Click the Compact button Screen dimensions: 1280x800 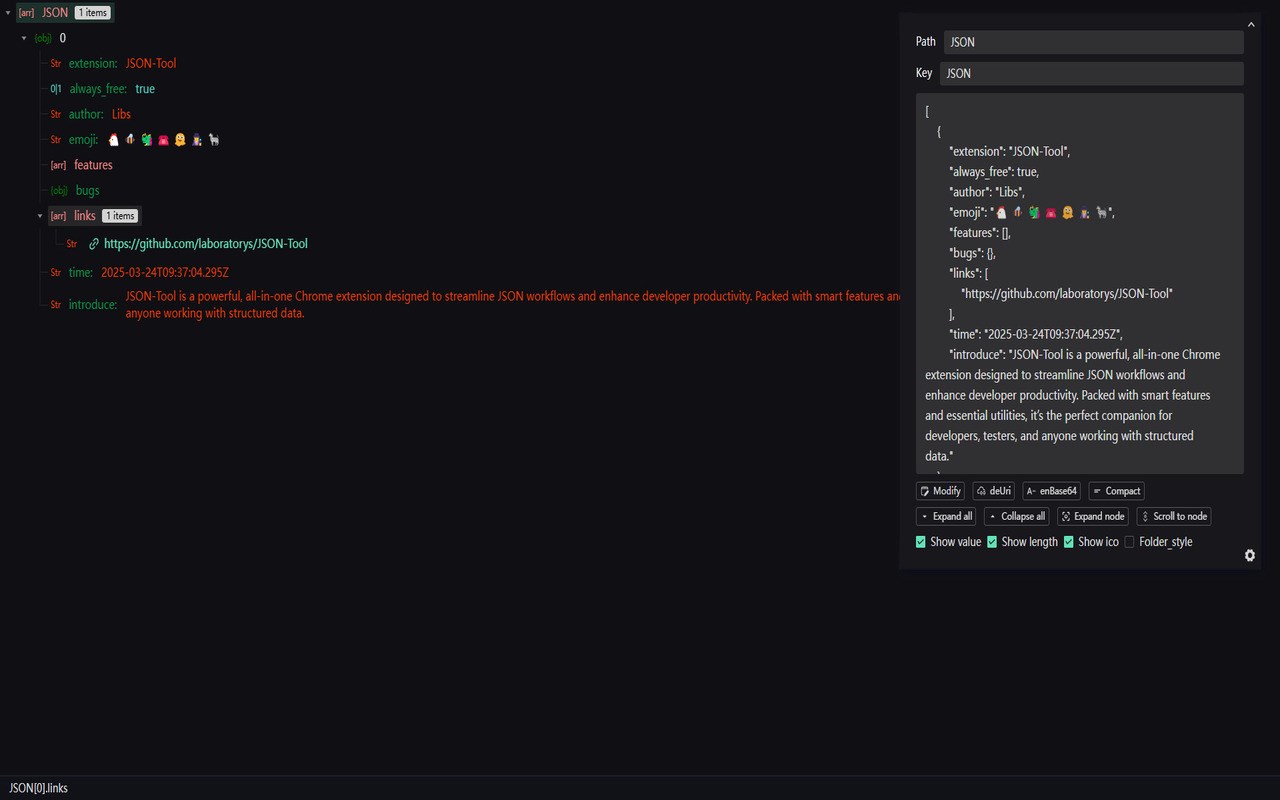[1116, 491]
